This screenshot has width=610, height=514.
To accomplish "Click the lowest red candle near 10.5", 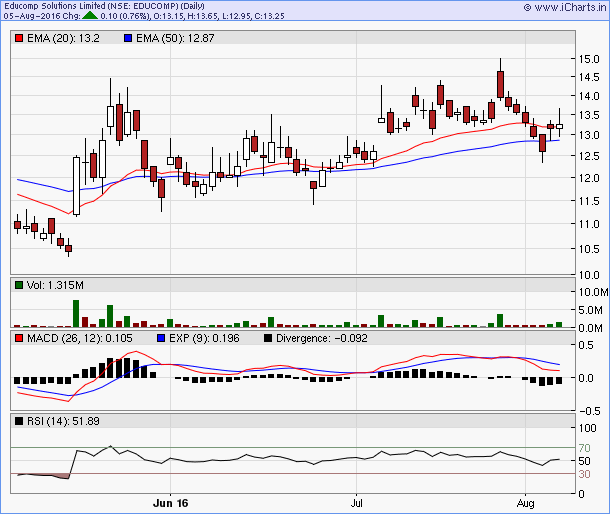I will pos(69,248).
